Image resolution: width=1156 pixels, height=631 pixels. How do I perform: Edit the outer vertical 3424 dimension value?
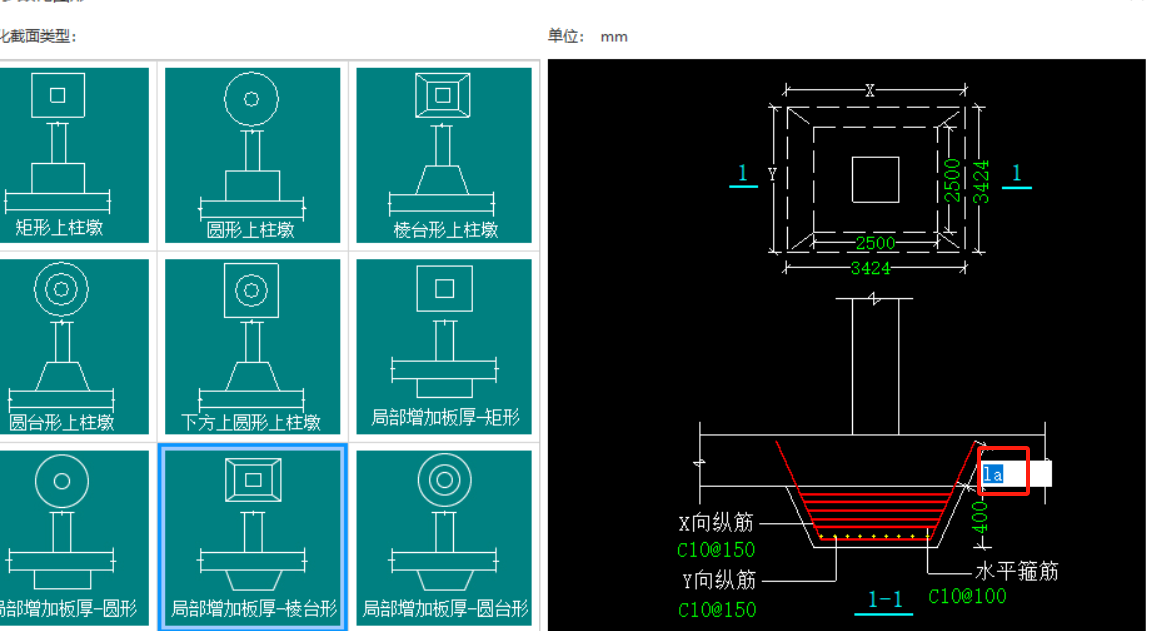(981, 182)
